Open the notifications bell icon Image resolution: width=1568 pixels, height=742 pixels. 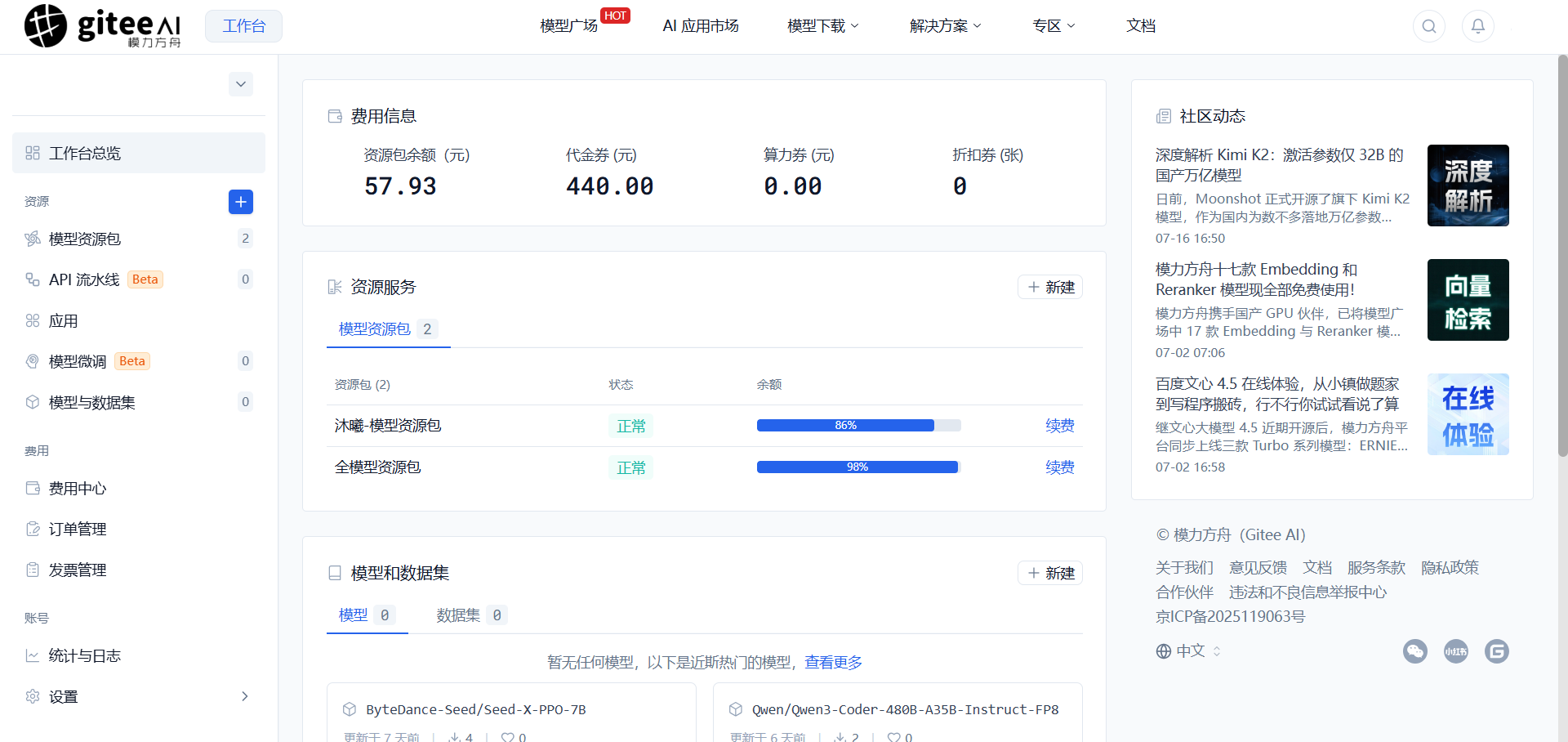tap(1478, 26)
